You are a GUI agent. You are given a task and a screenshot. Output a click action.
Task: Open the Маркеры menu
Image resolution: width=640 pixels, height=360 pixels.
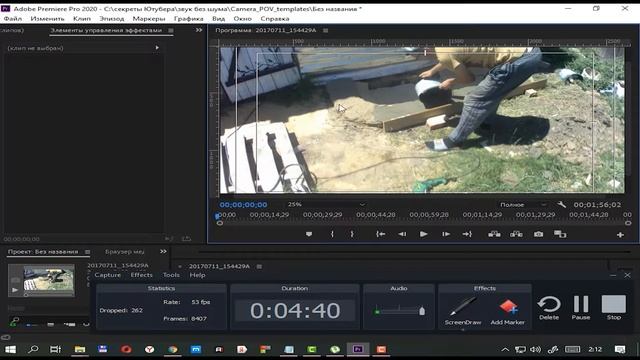tap(149, 19)
